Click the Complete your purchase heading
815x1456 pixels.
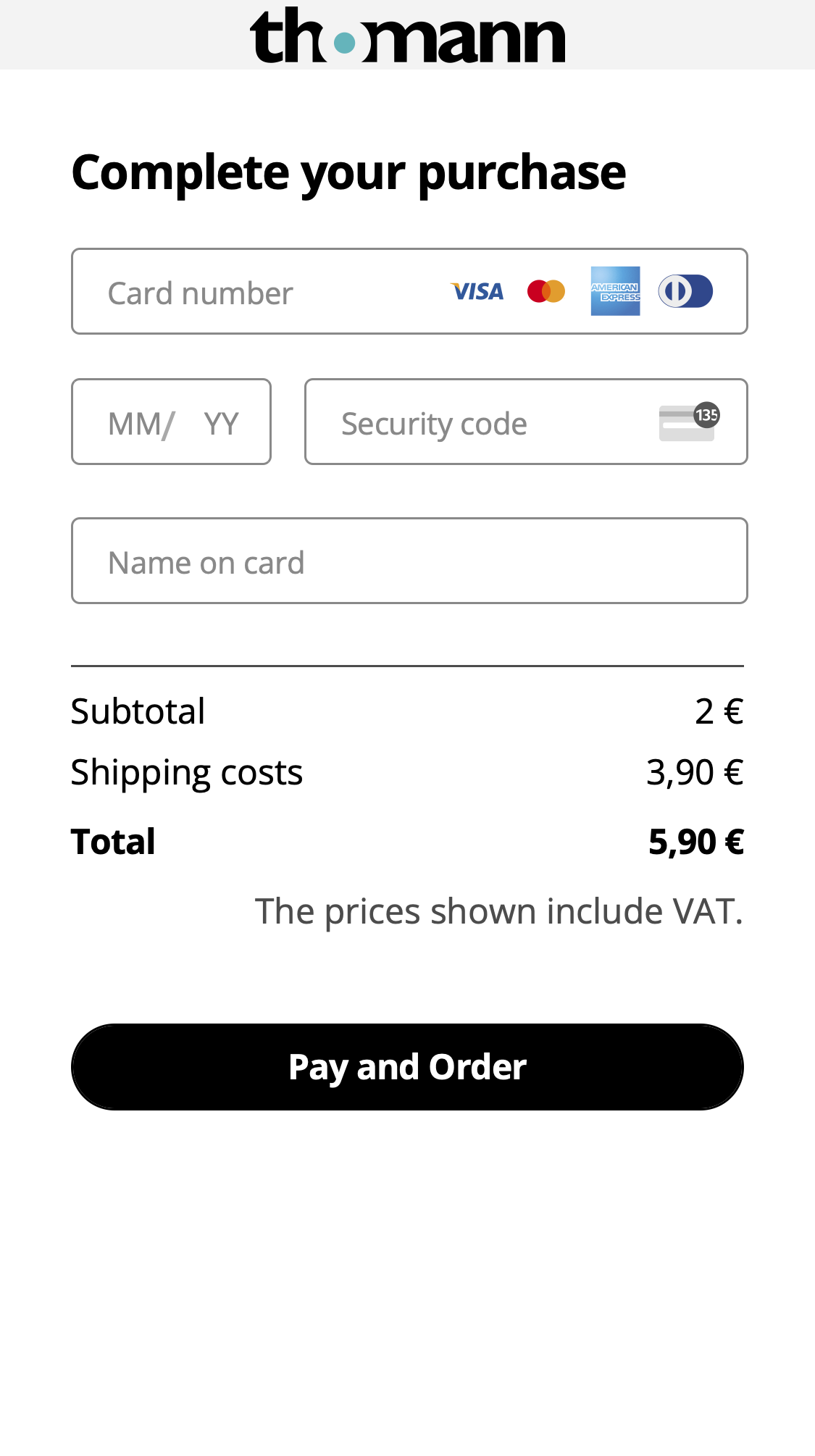tap(348, 172)
